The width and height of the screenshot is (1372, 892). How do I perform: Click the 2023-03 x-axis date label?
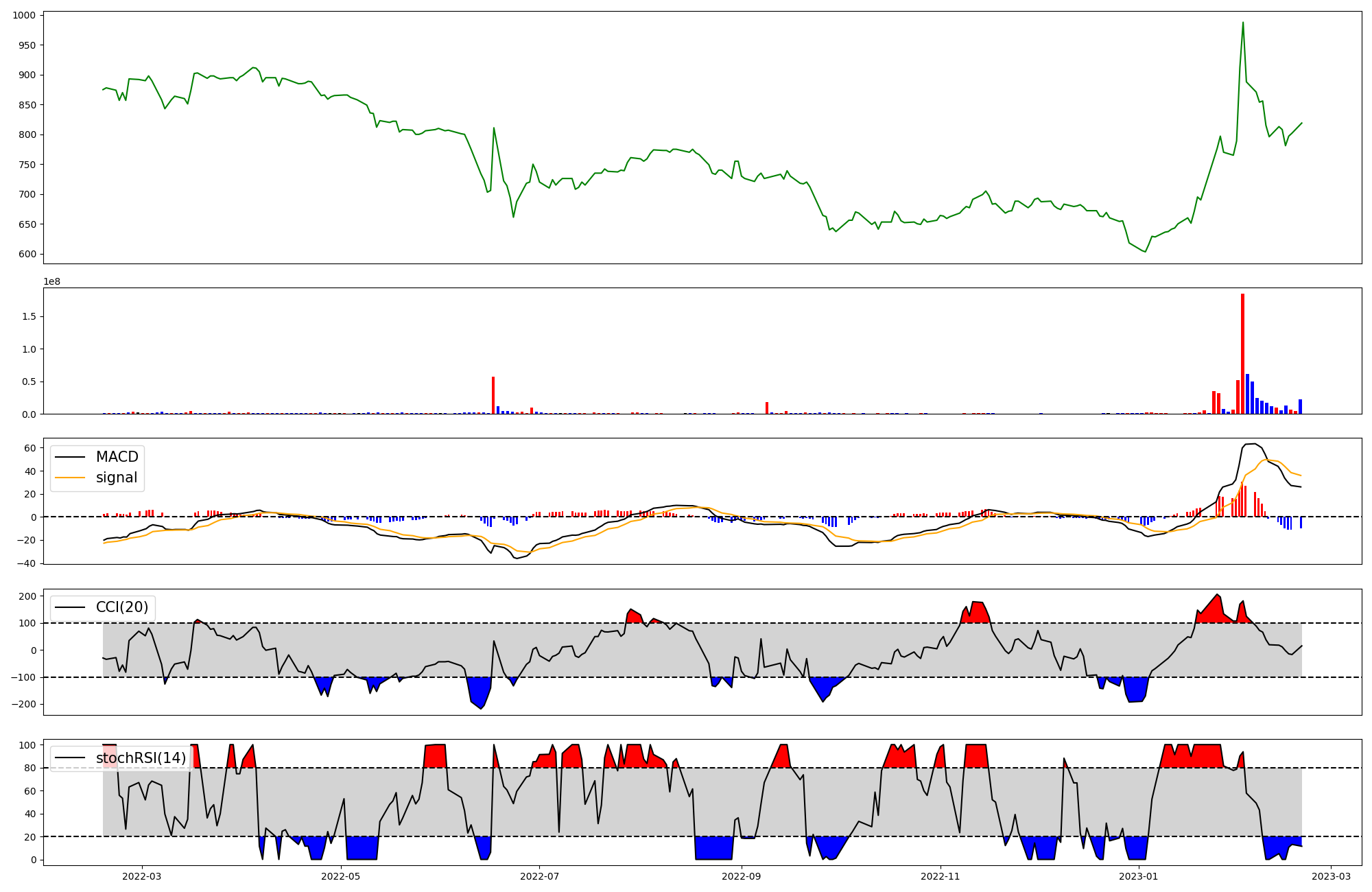point(1332,876)
